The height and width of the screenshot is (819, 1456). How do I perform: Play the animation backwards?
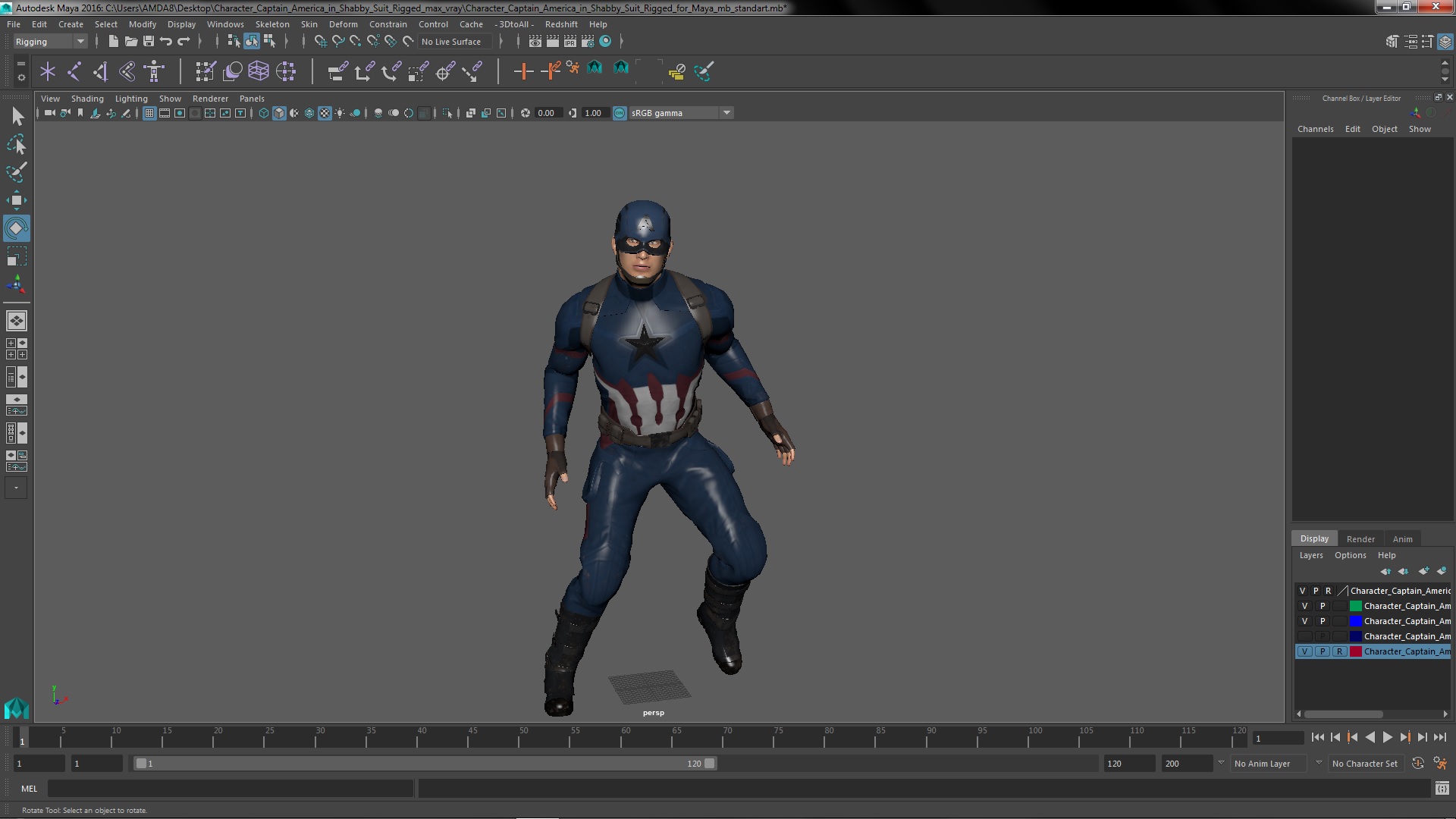coord(1370,737)
